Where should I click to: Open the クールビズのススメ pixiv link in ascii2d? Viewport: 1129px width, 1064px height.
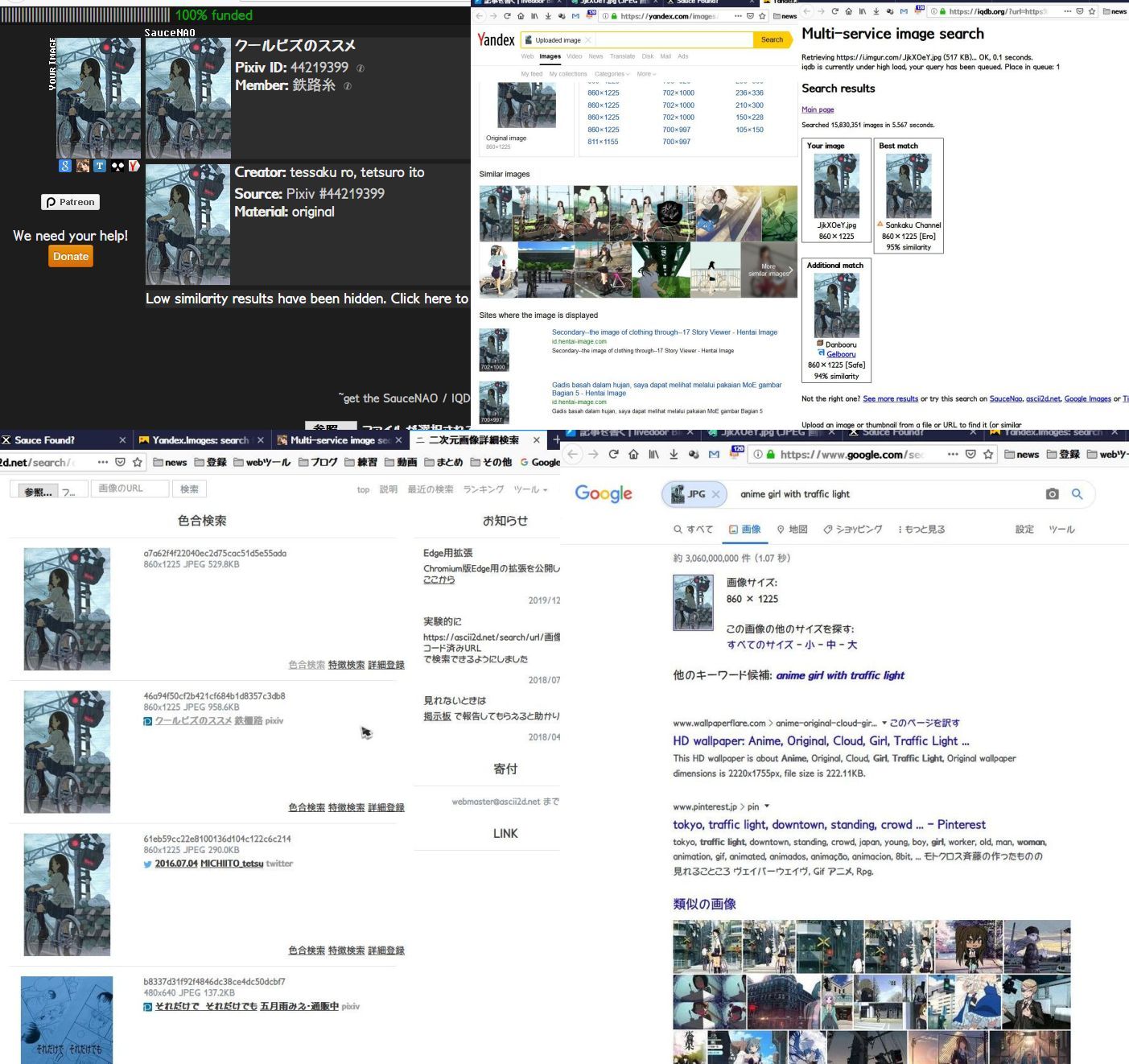pyautogui.click(x=193, y=721)
